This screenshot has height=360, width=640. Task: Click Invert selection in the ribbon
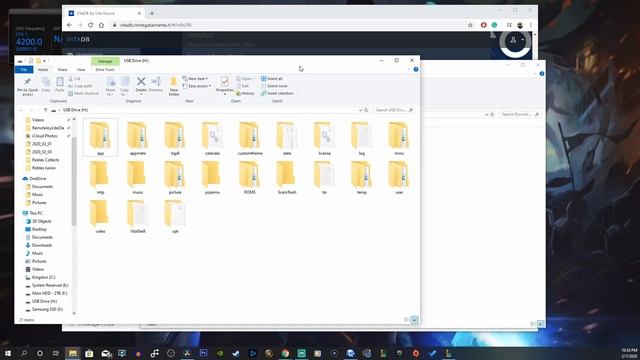[x=277, y=93]
